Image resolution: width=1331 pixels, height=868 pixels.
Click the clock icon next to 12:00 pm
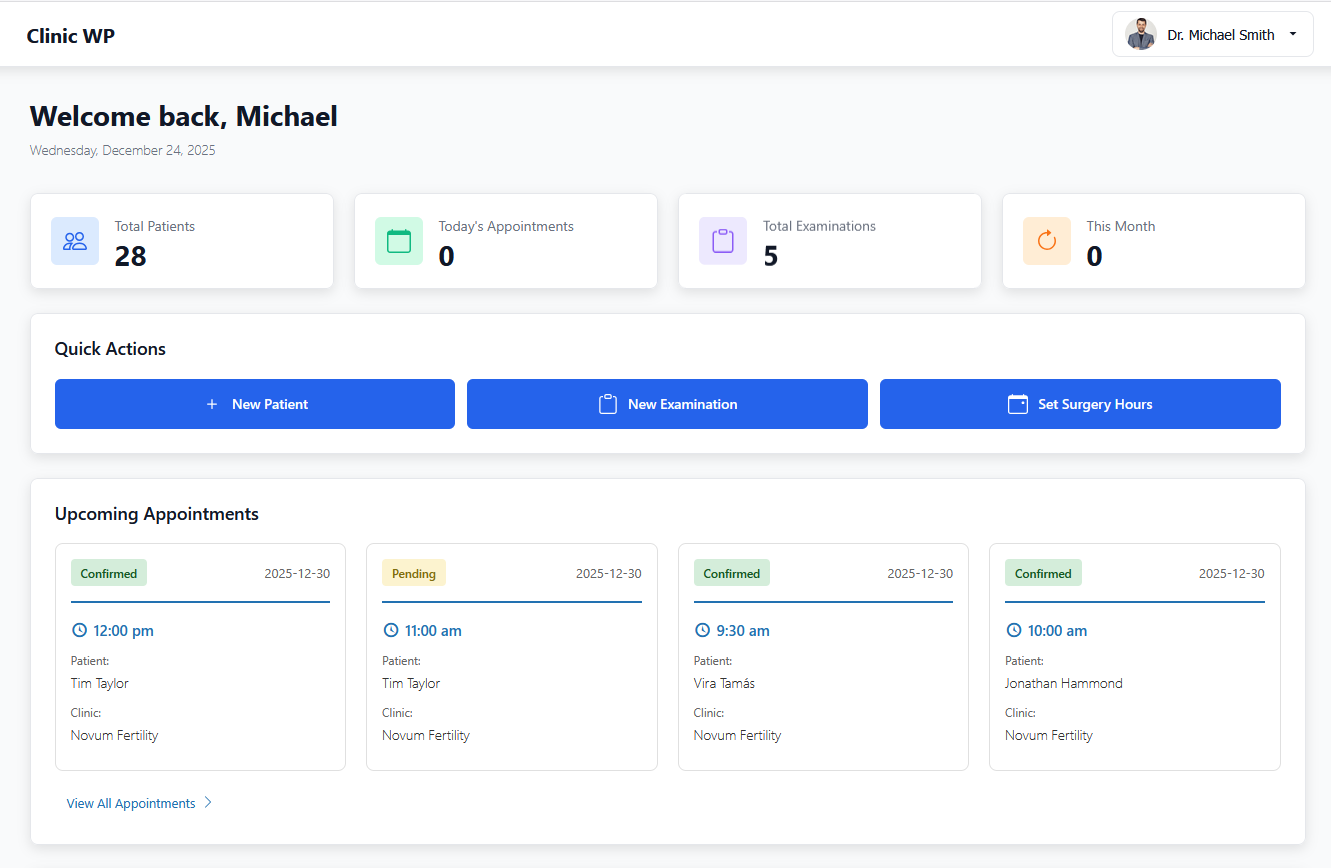click(x=79, y=630)
